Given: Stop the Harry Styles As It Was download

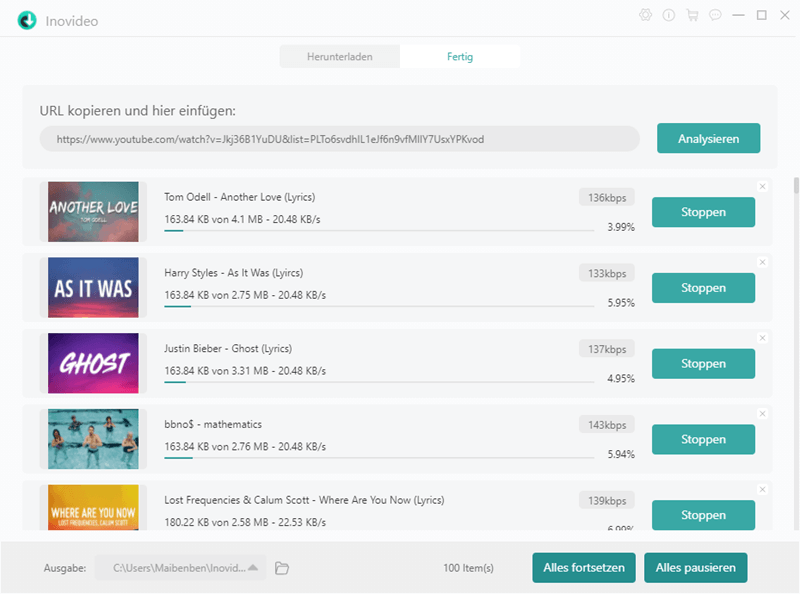Looking at the screenshot, I should click(x=703, y=288).
